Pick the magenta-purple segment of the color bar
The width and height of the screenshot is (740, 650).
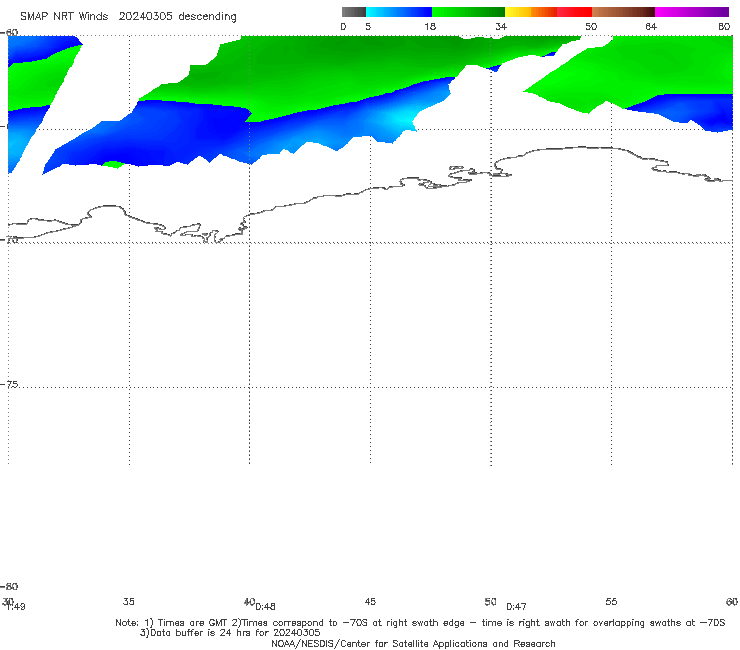[692, 12]
